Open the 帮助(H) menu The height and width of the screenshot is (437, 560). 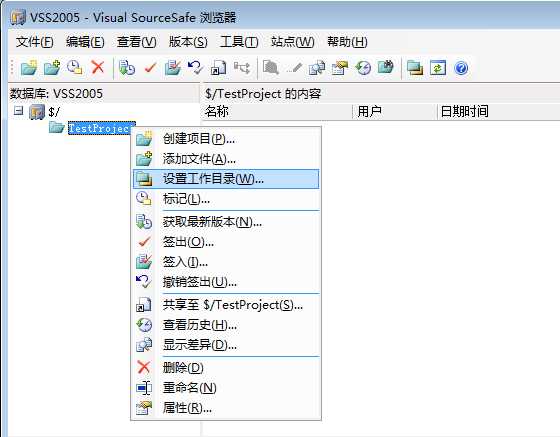tap(347, 42)
